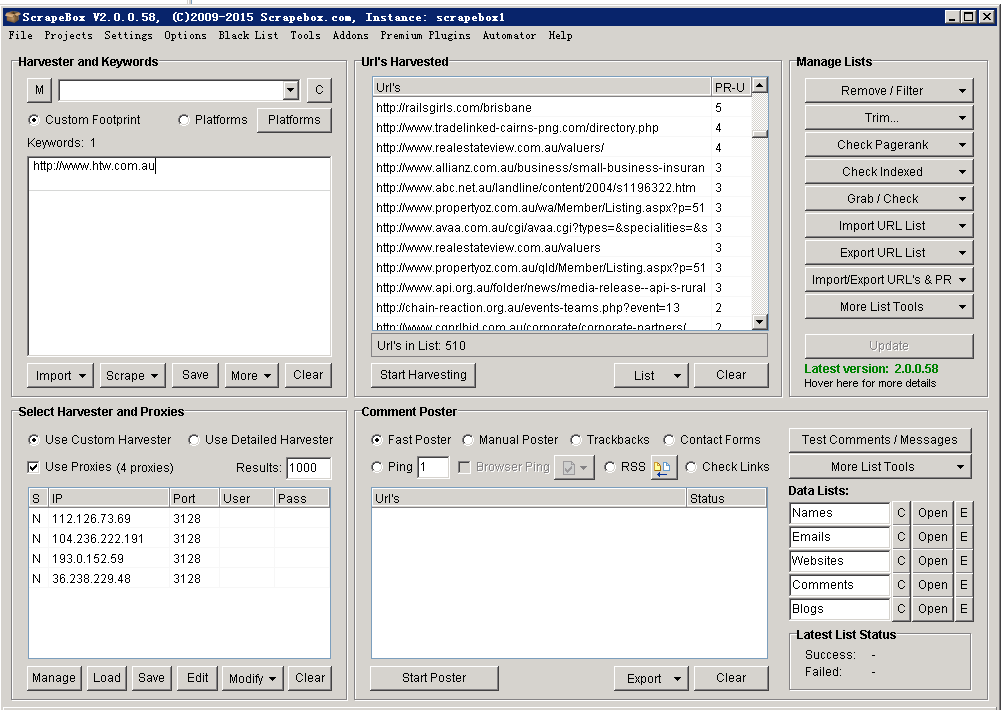Open the Projects menu
Screen dimensions: 1001x710
[68, 36]
